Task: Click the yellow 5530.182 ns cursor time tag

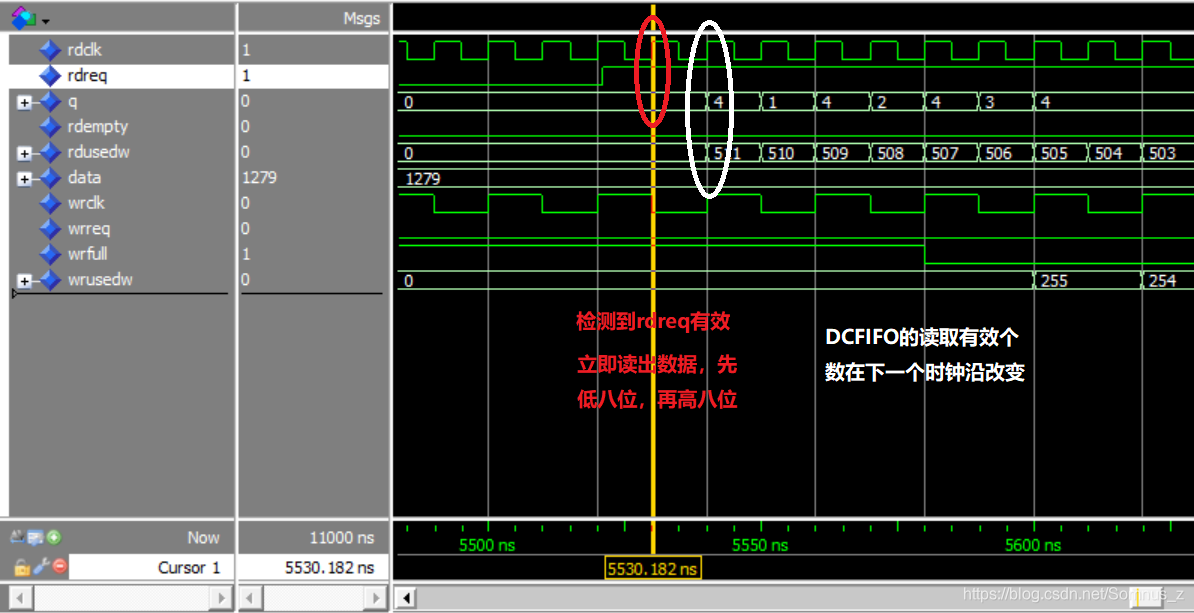Action: [x=653, y=568]
